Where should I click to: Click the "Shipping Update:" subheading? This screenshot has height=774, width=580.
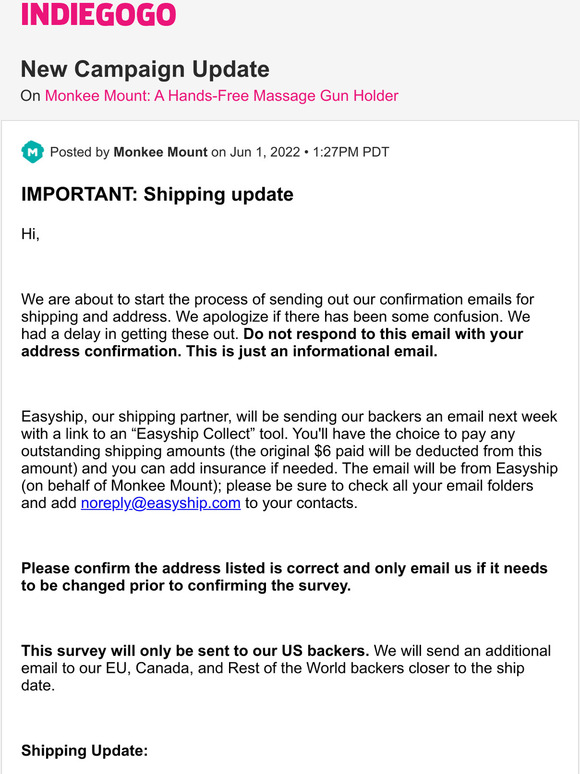click(84, 751)
